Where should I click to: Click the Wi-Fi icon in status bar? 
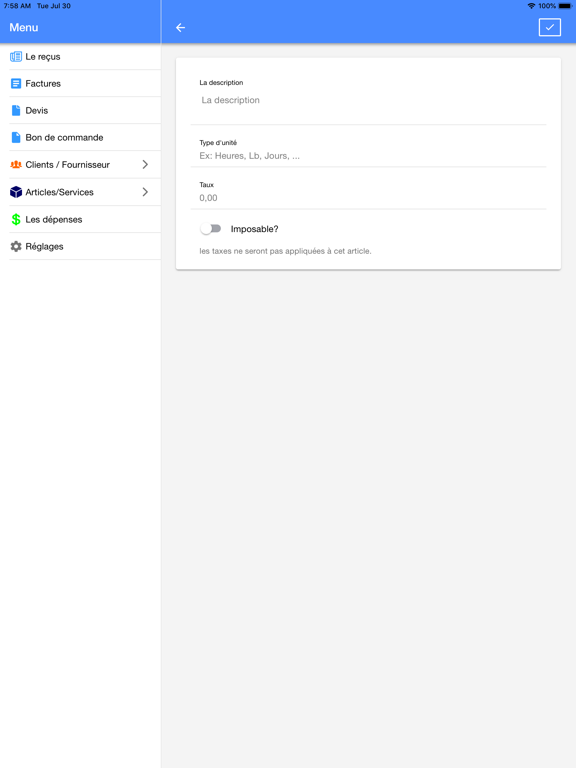click(531, 6)
